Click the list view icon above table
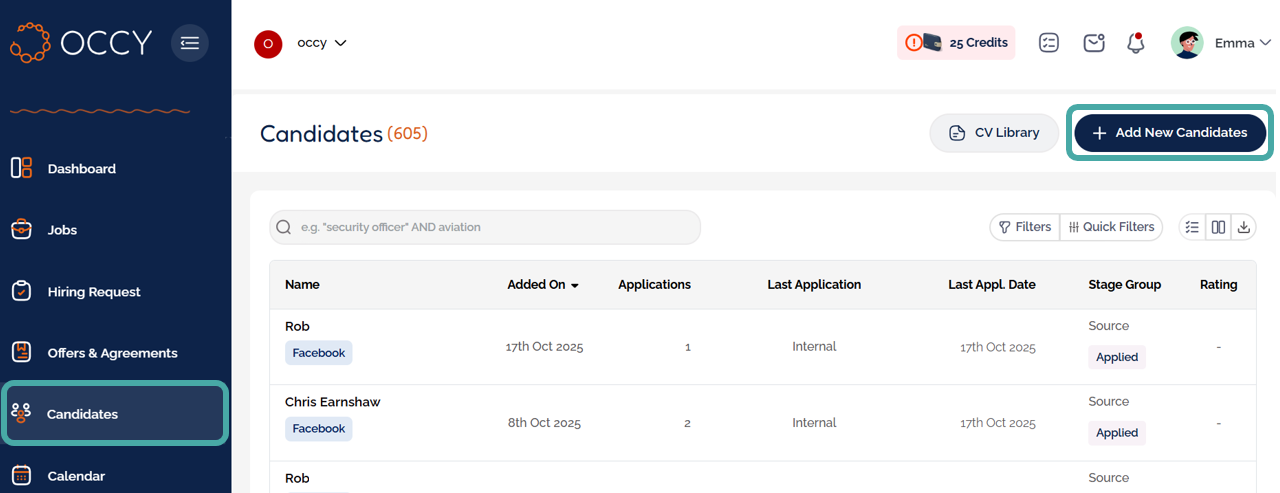The height and width of the screenshot is (493, 1280). click(1192, 227)
